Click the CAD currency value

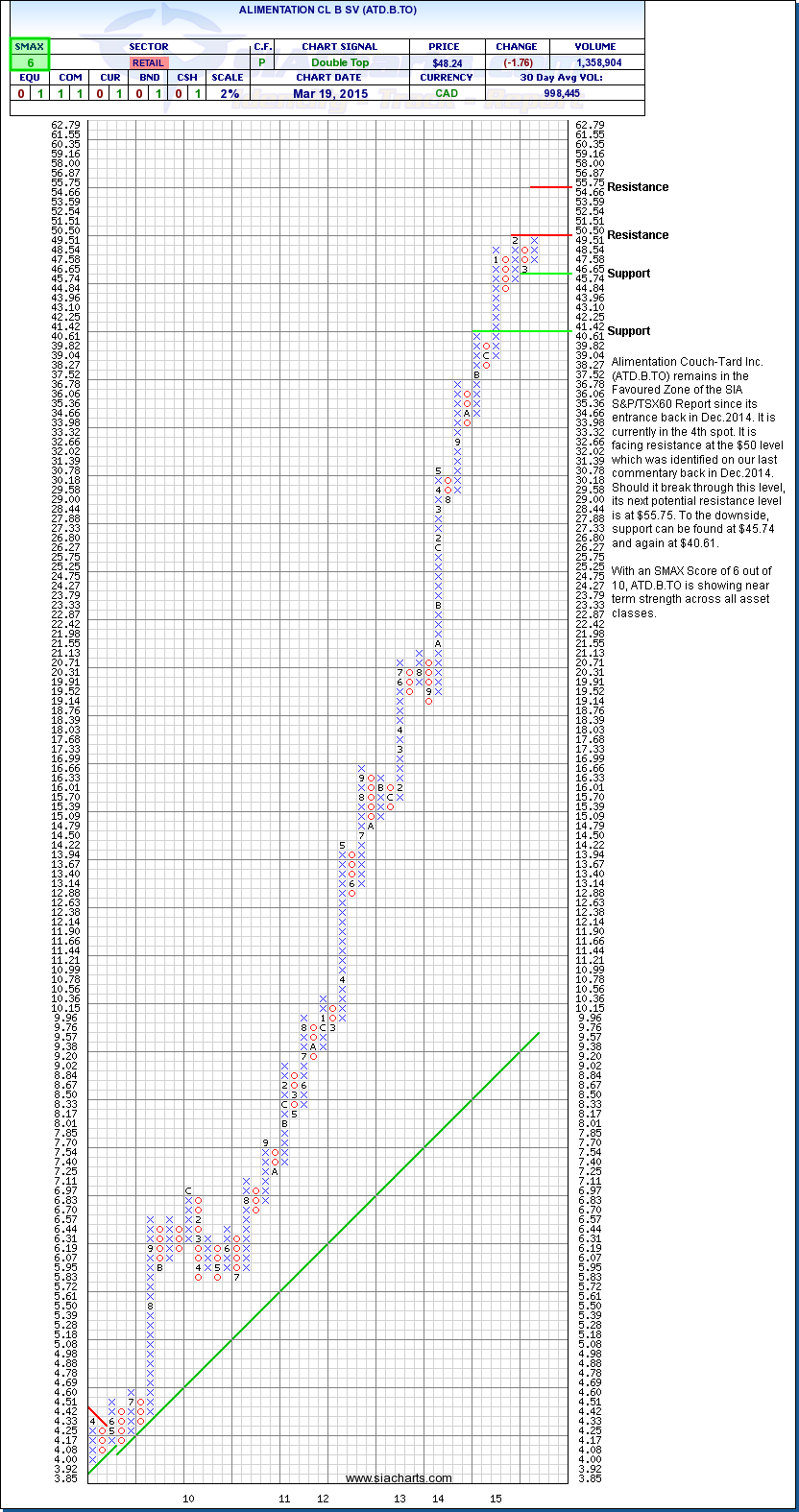pos(448,94)
